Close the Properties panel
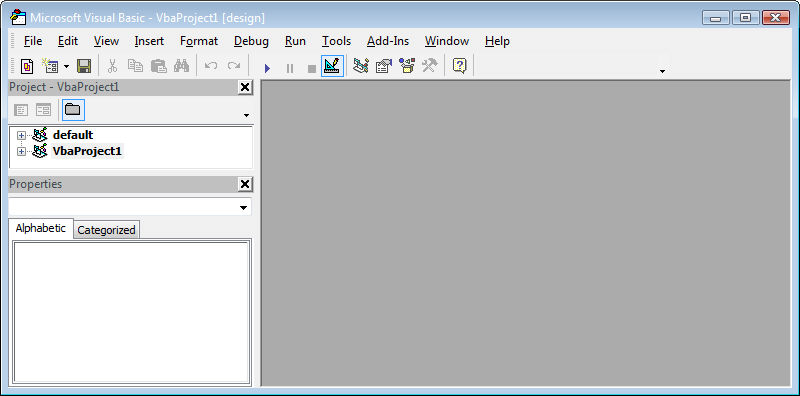Screen dimensions: 800x396 pyautogui.click(x=245, y=184)
